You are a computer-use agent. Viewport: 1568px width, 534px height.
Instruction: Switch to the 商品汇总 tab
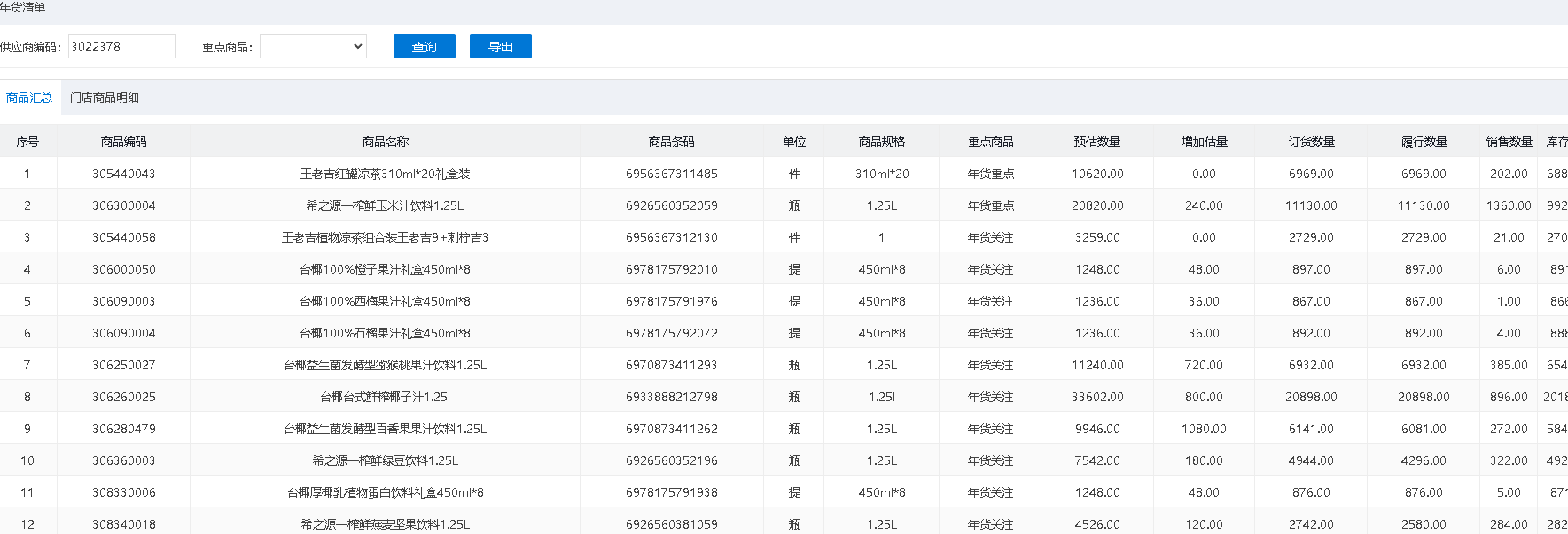[29, 97]
